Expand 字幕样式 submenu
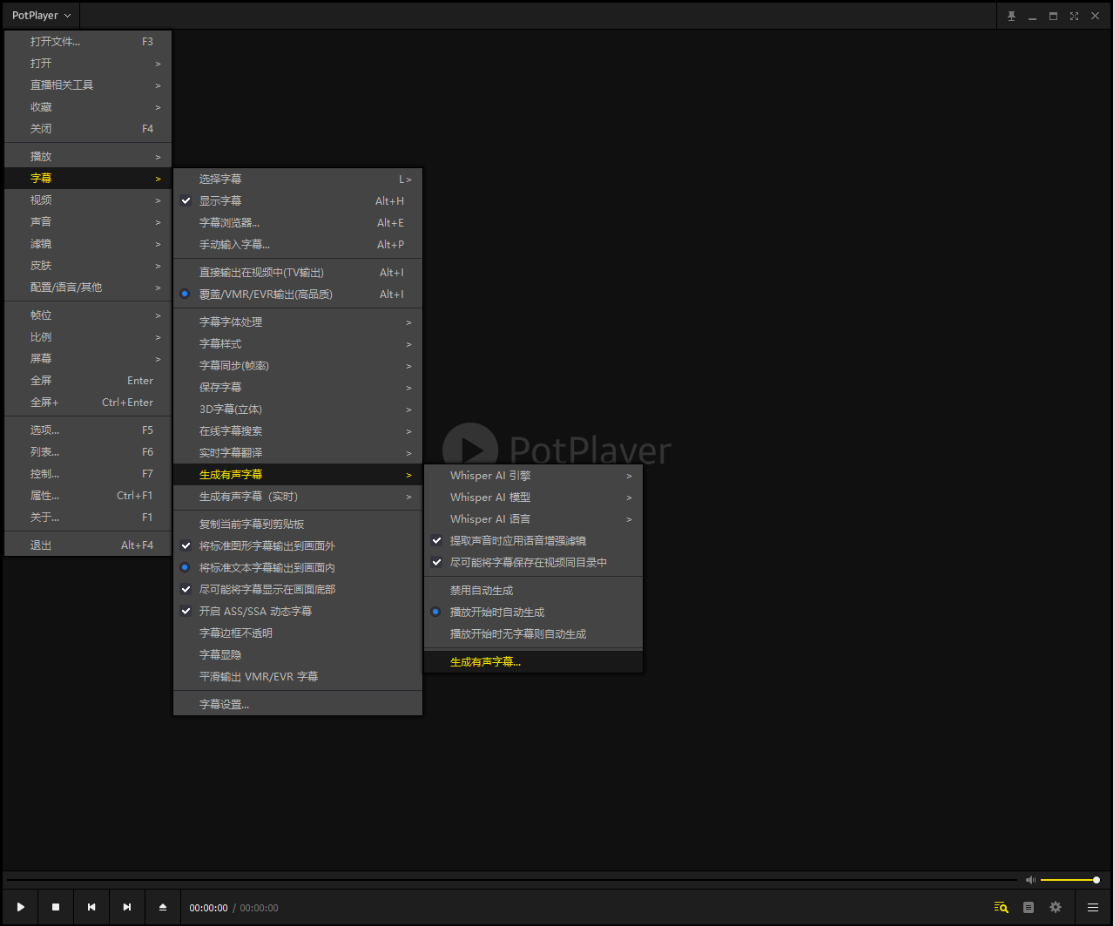 (298, 344)
